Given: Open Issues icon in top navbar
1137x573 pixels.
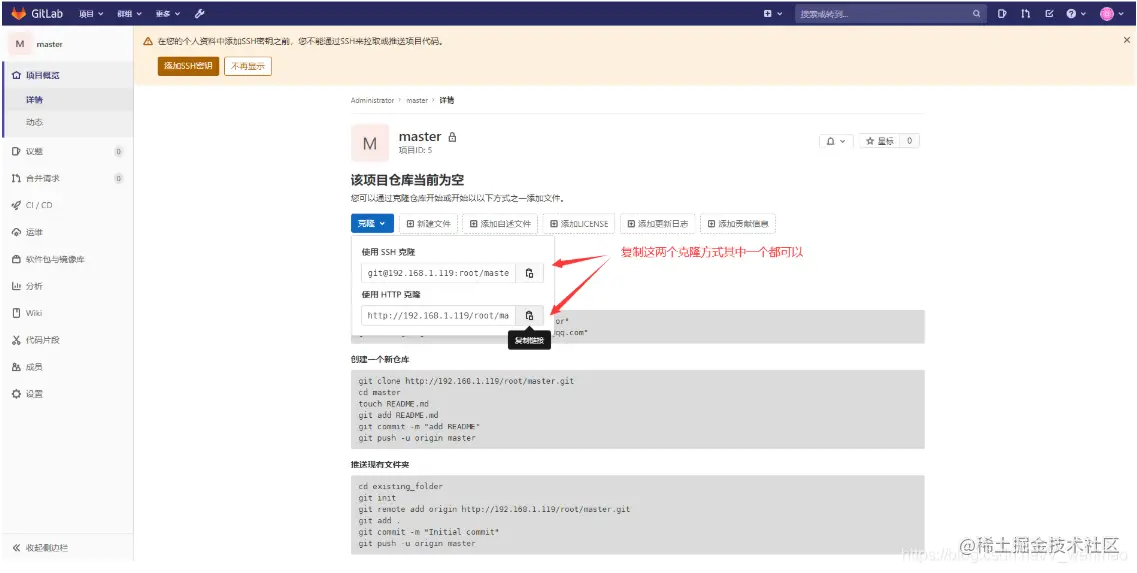Looking at the screenshot, I should [x=1001, y=14].
